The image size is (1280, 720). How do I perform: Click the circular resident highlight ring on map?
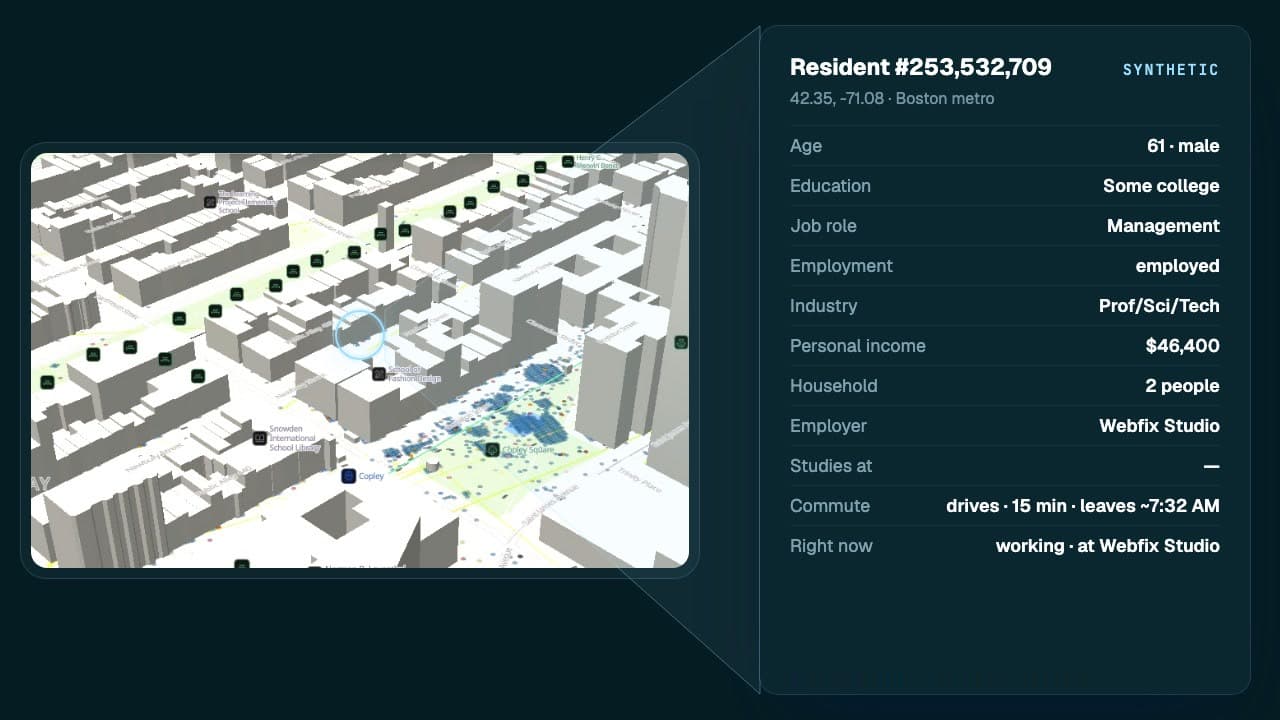(x=360, y=334)
